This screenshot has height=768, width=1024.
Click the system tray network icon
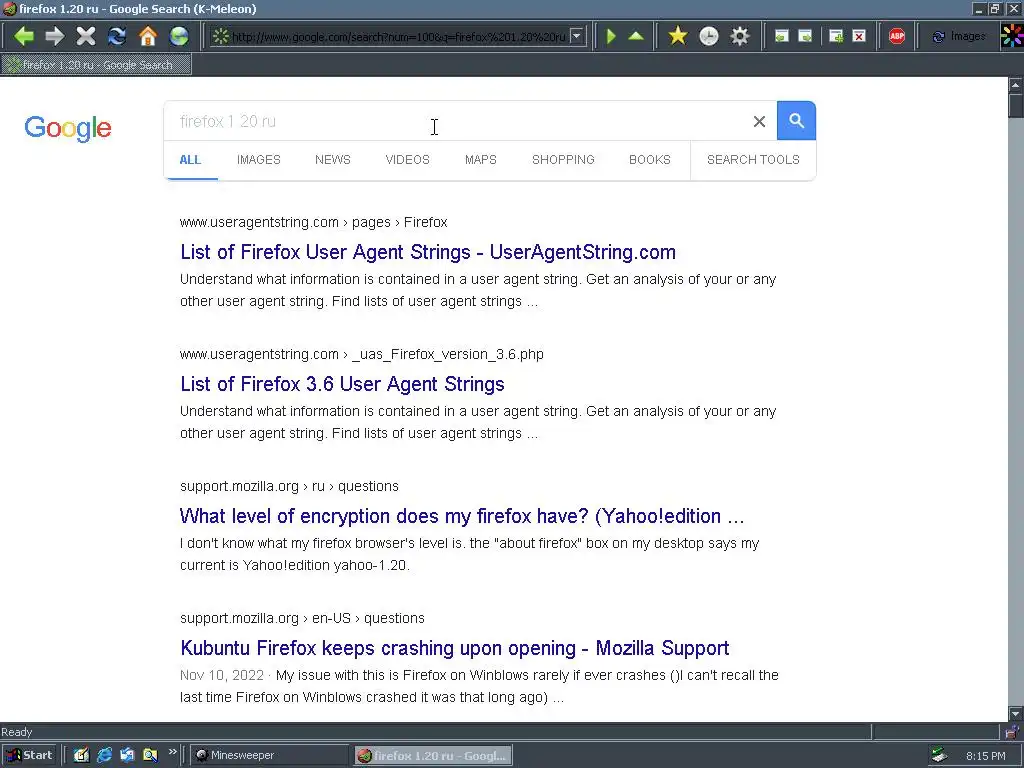(939, 755)
